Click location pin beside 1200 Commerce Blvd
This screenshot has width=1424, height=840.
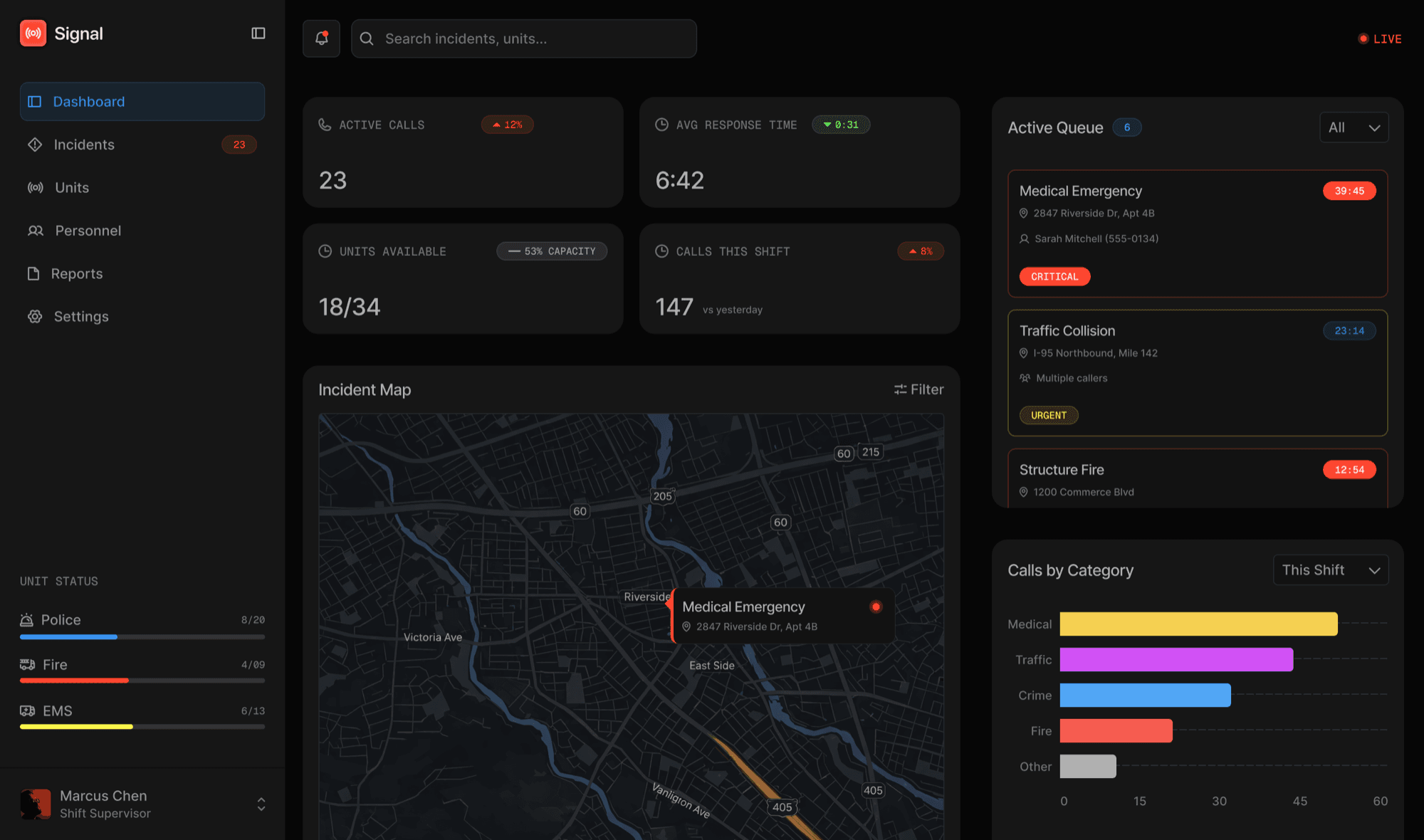tap(1024, 492)
